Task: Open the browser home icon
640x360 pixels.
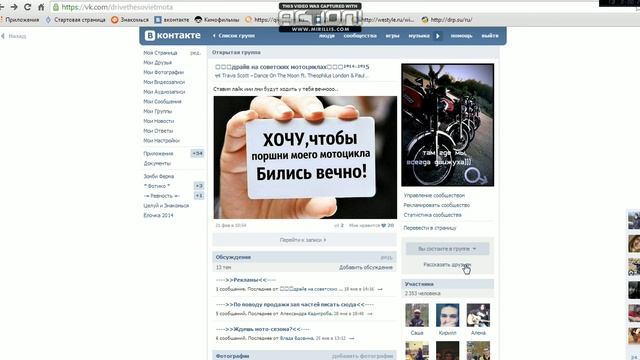Action: (41, 7)
